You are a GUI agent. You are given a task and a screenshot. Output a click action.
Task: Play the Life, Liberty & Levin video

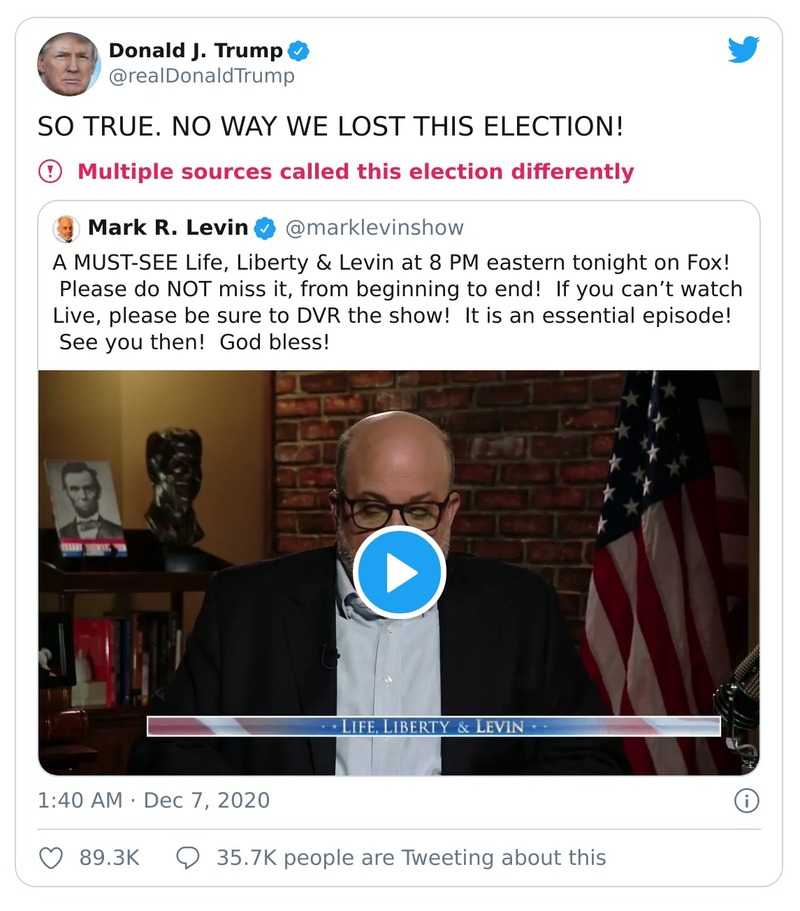point(399,573)
